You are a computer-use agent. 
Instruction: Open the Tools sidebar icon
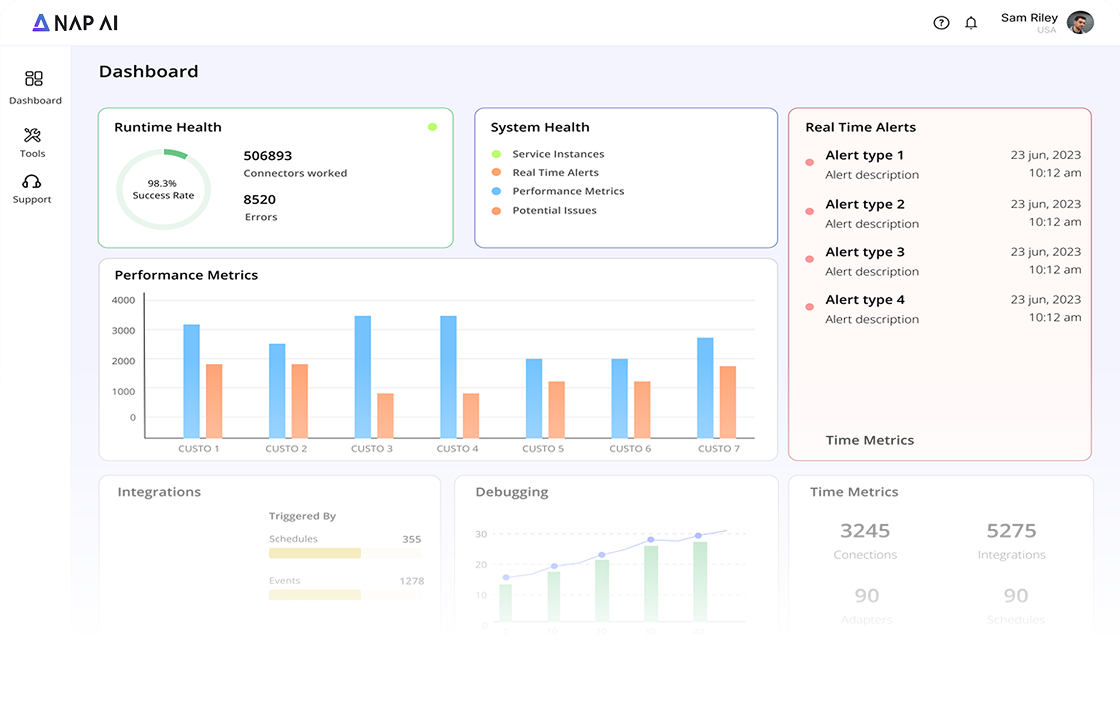(32, 135)
